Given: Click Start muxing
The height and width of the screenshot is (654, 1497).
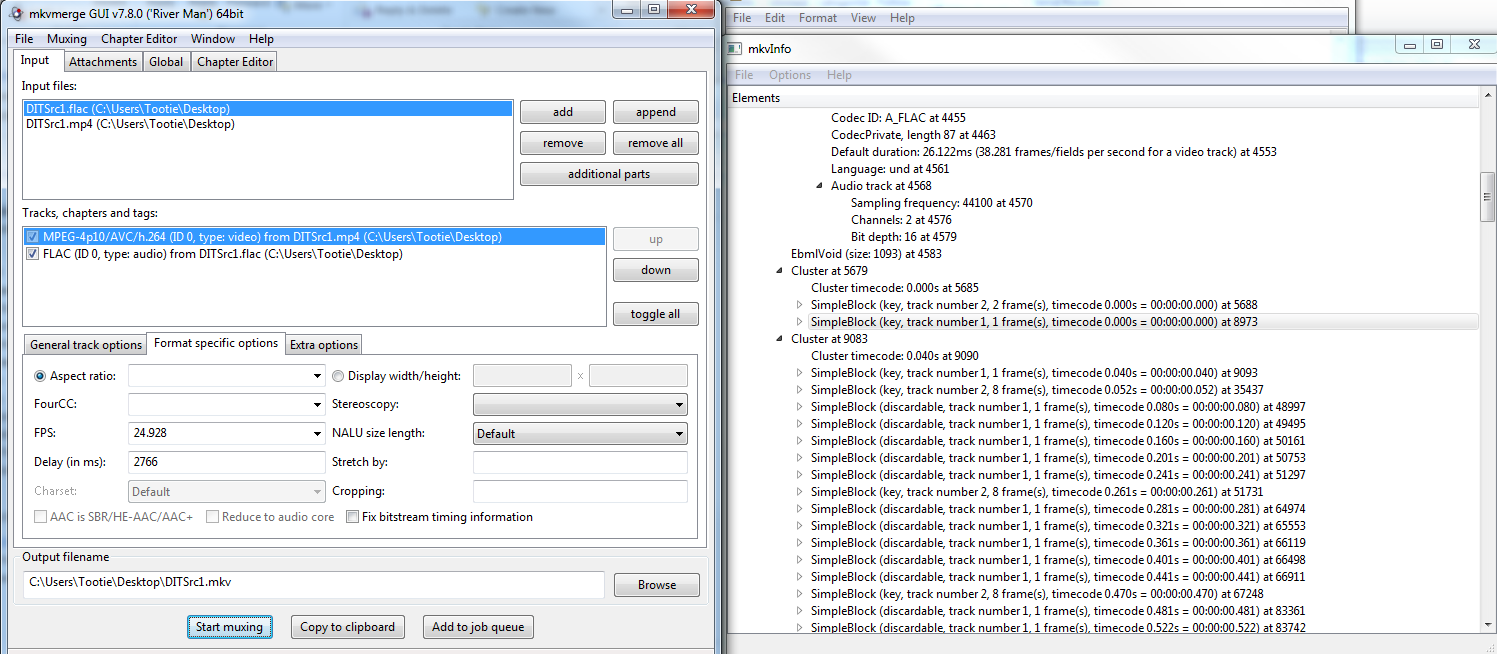Looking at the screenshot, I should click(x=229, y=627).
